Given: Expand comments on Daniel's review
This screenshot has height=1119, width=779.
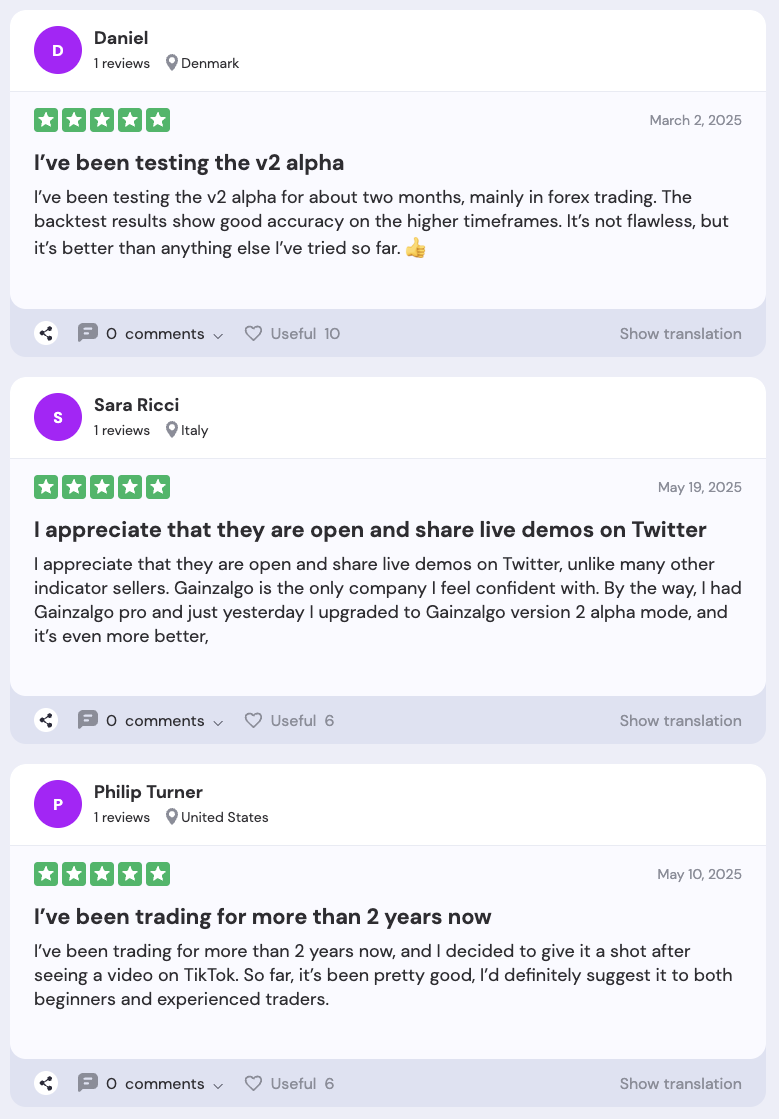Looking at the screenshot, I should (165, 334).
